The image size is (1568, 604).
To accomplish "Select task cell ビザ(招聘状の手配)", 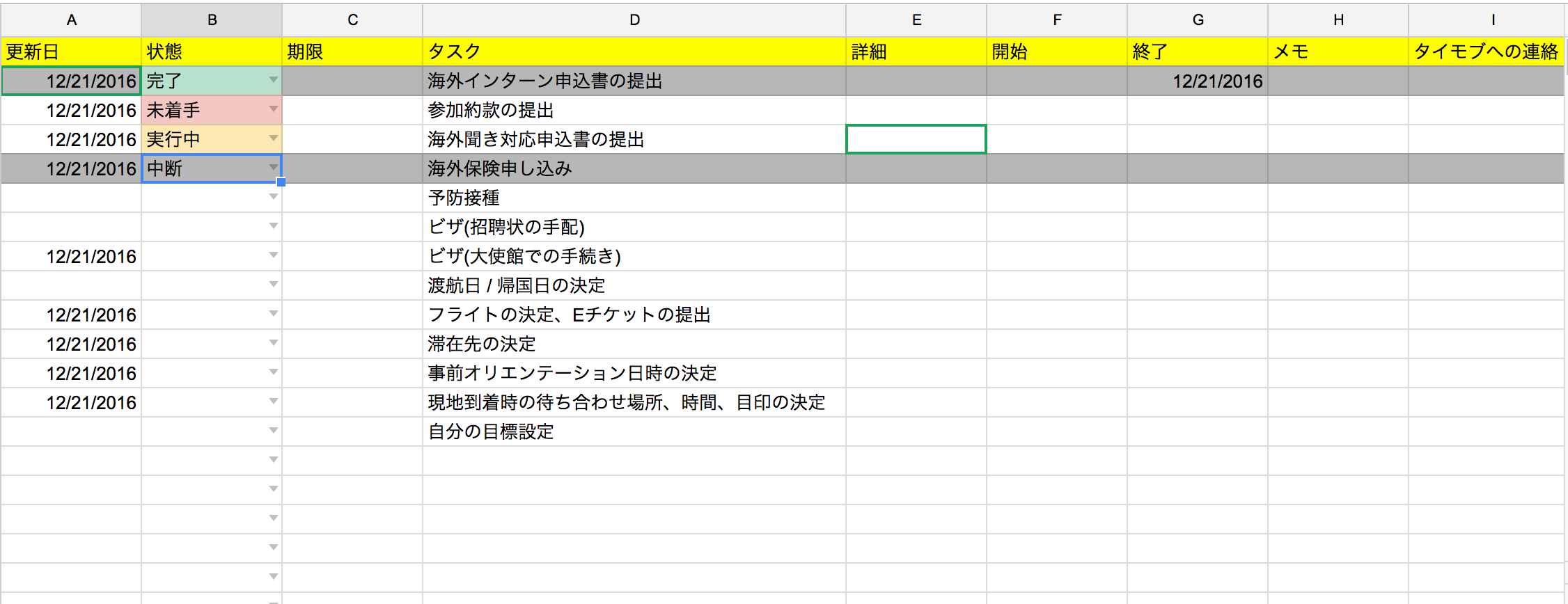I will (x=634, y=227).
